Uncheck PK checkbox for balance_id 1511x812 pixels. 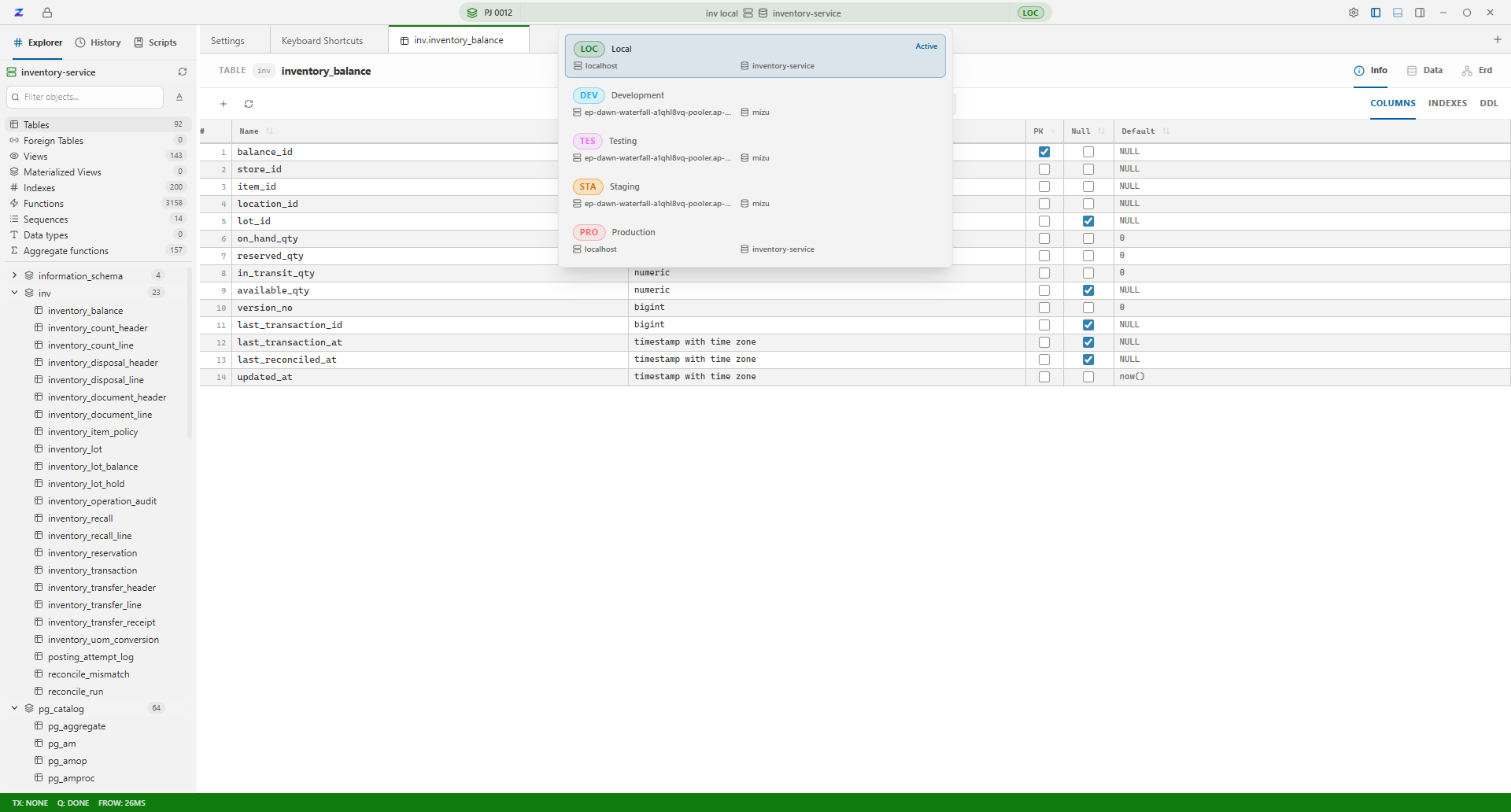pos(1044,152)
